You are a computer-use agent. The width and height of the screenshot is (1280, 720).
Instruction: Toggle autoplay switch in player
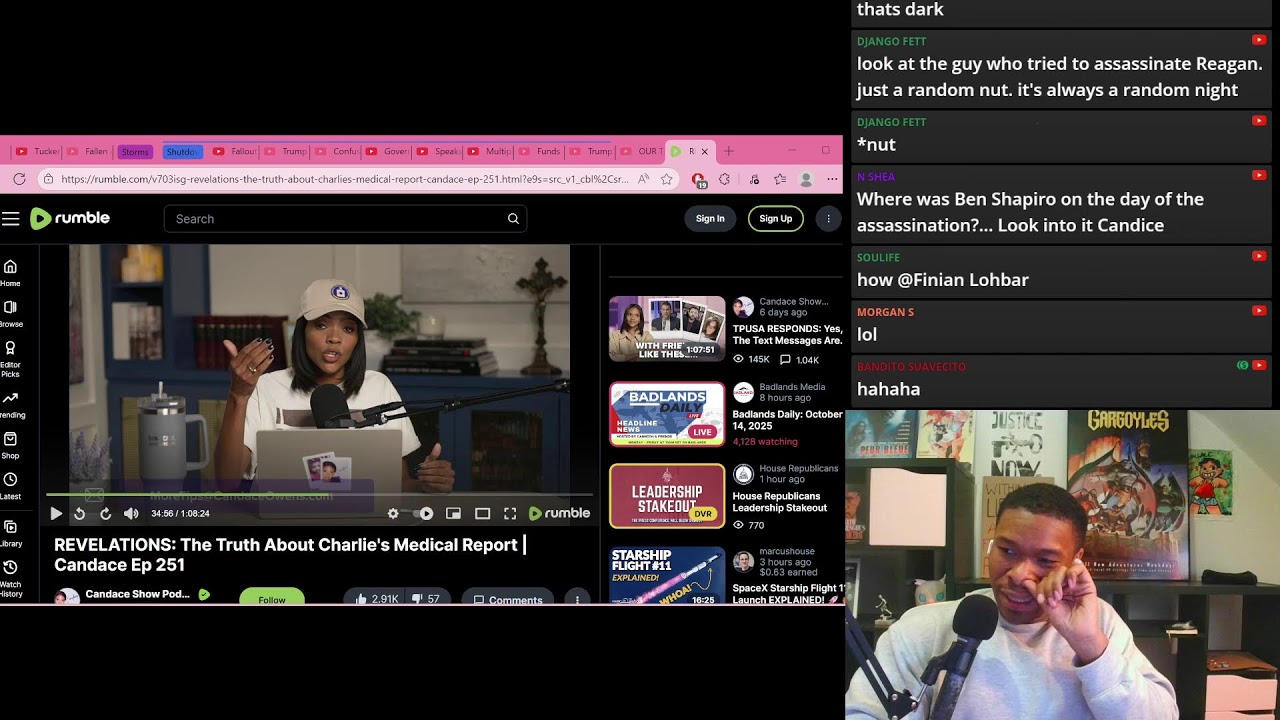point(424,513)
